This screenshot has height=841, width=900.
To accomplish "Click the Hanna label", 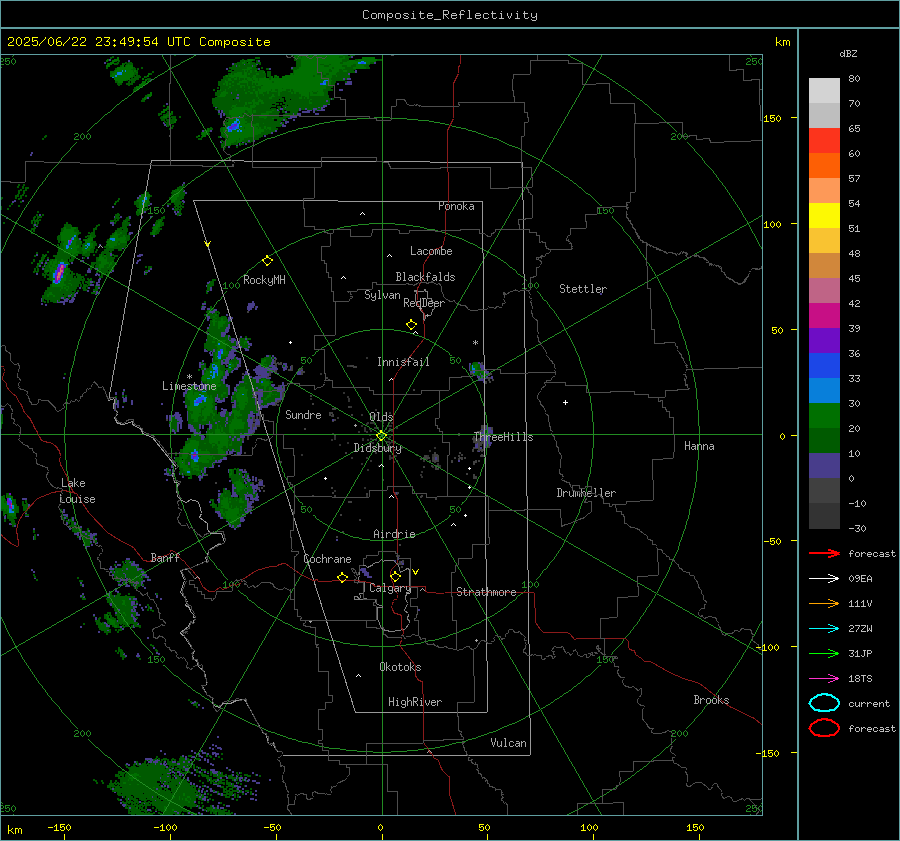I will click(x=699, y=446).
